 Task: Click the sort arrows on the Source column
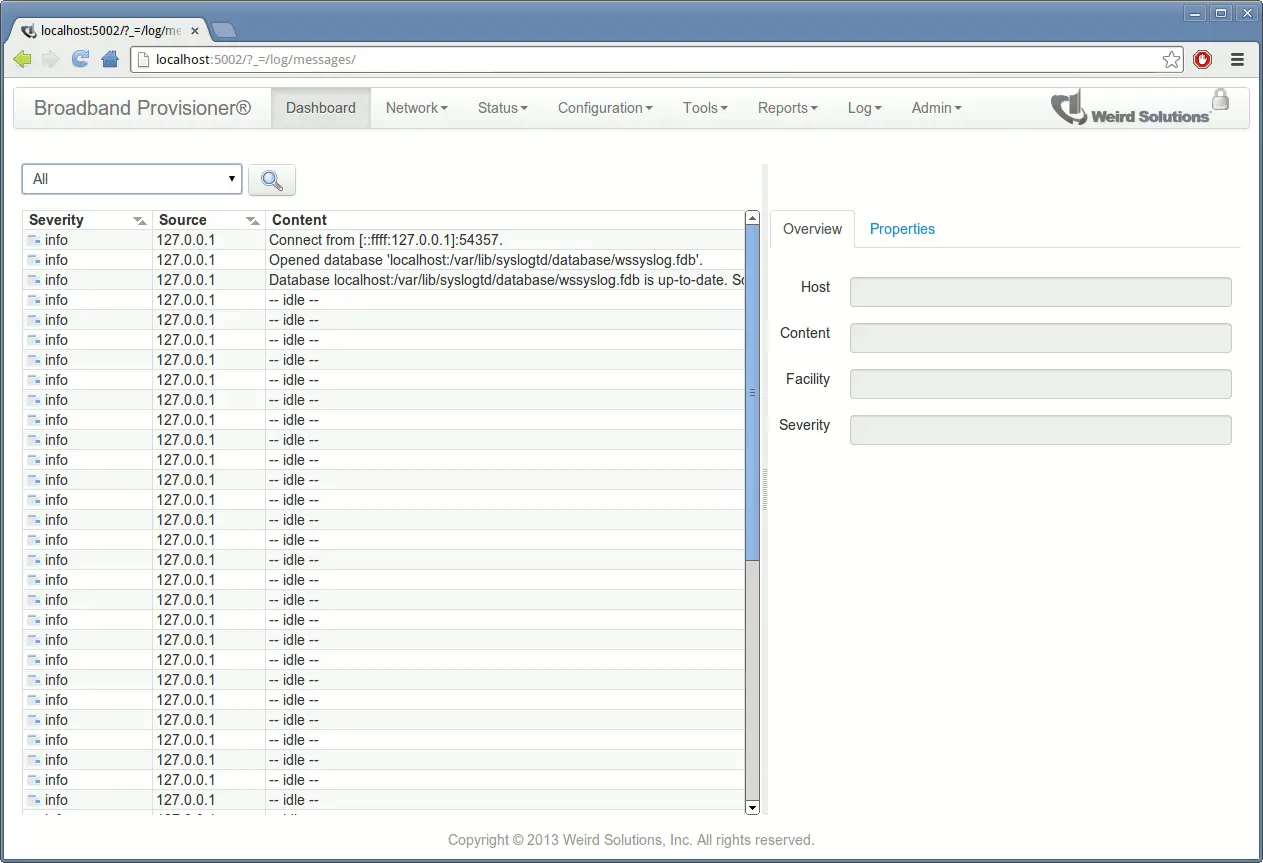pyautogui.click(x=249, y=219)
